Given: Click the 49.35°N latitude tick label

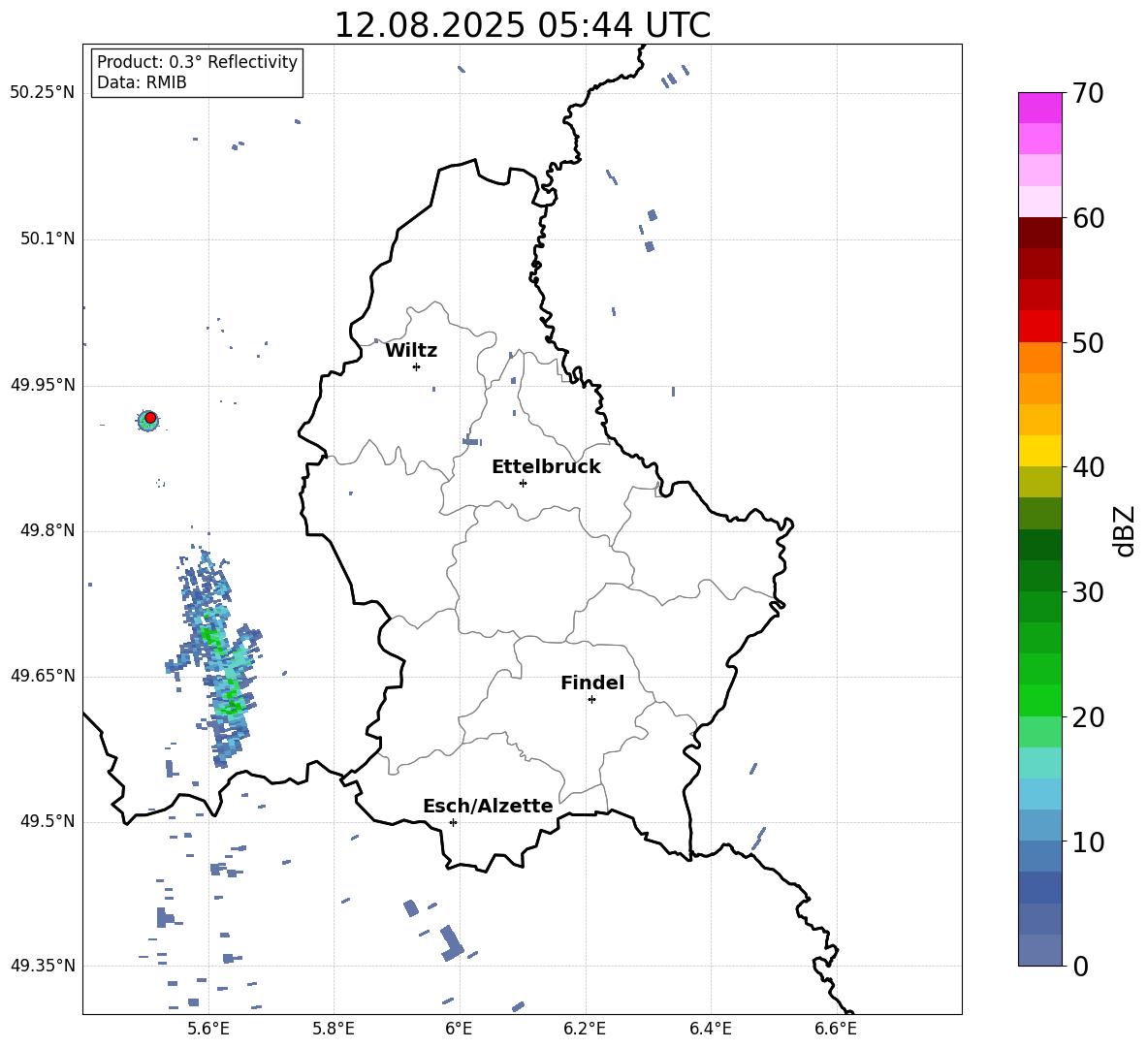Looking at the screenshot, I should pos(43,966).
